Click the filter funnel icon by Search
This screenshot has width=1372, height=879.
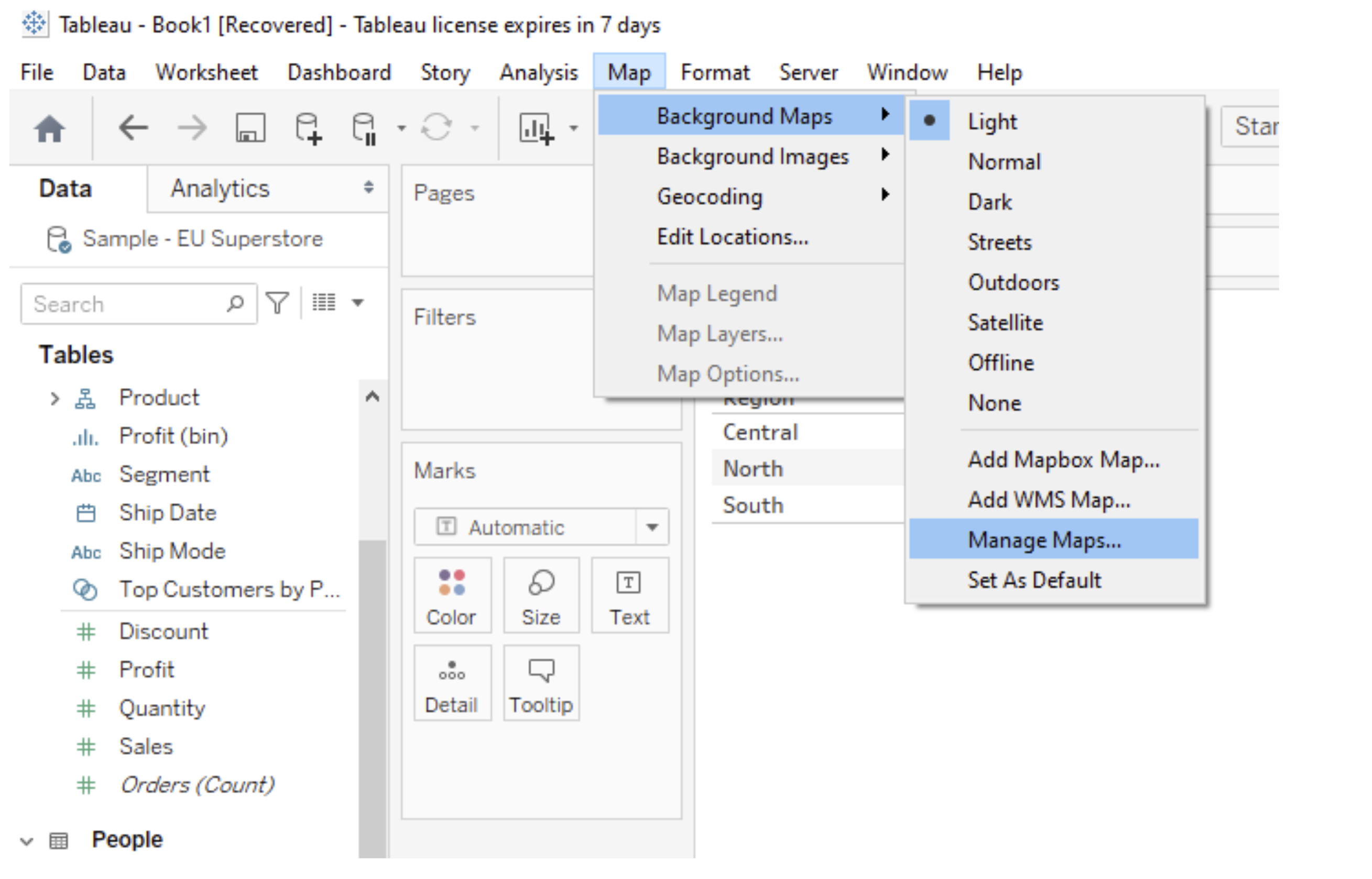277,303
